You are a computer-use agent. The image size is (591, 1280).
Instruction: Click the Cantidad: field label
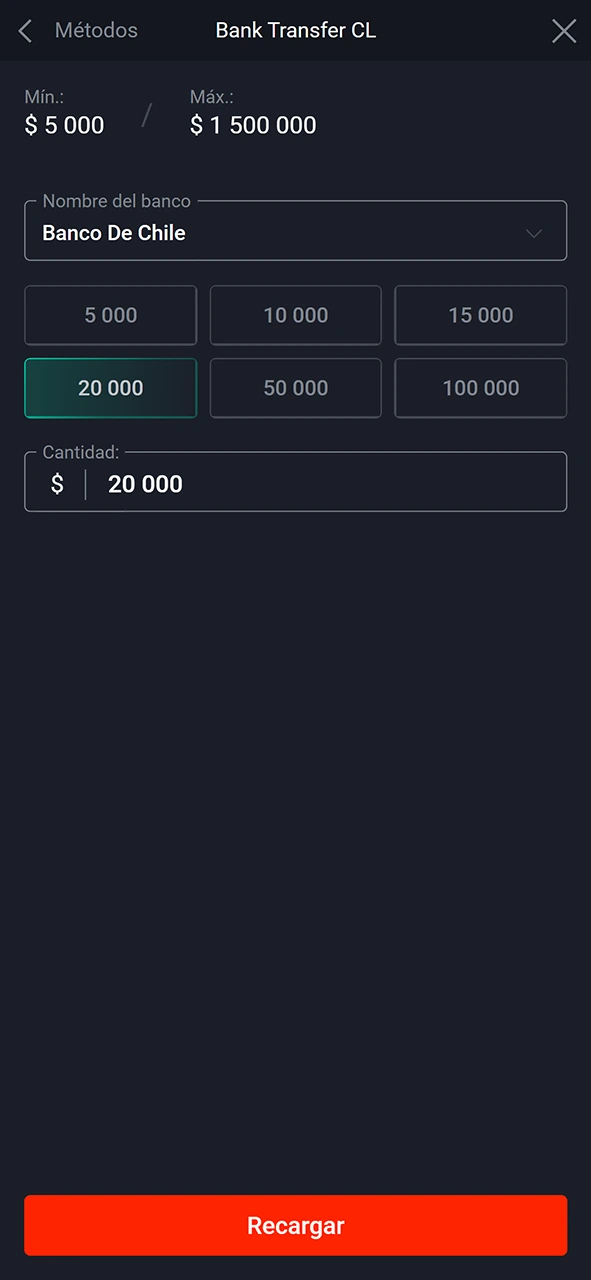click(80, 452)
